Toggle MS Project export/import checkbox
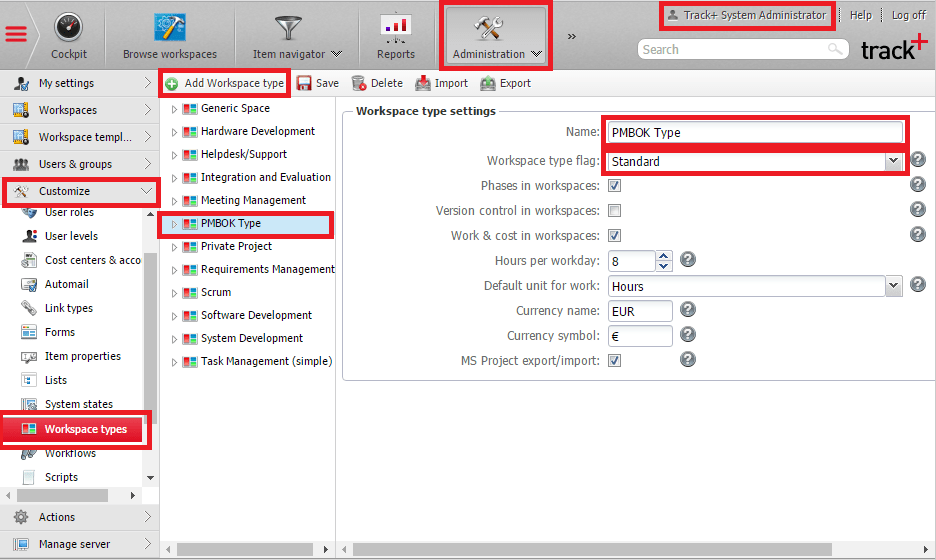This screenshot has height=560, width=936. click(x=614, y=361)
